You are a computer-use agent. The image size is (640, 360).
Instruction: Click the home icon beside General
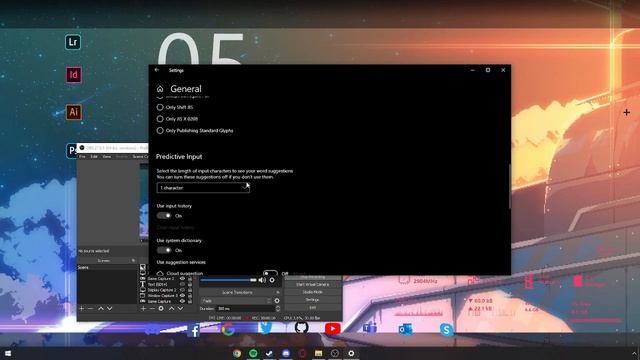[x=160, y=89]
